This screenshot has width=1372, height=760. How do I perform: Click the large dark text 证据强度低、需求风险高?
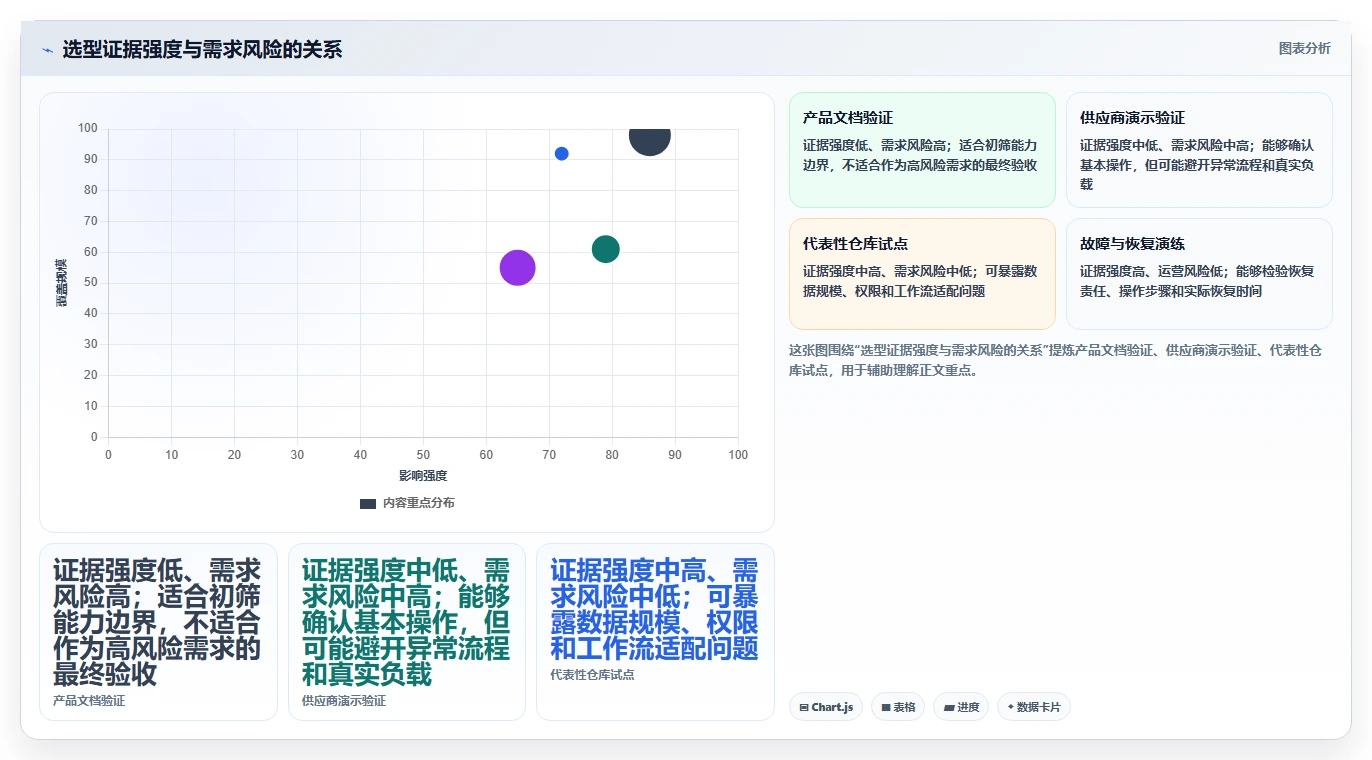click(157, 622)
